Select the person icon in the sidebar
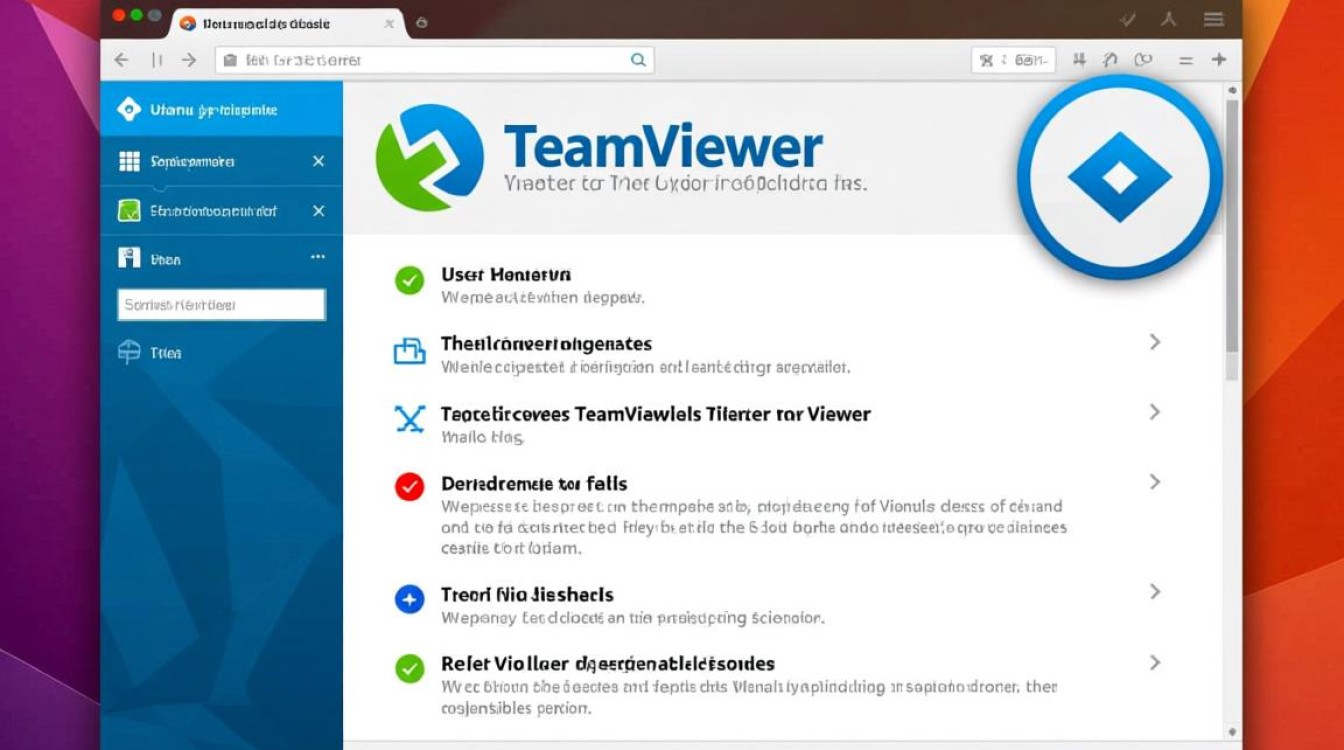This screenshot has width=1344, height=750. 127,258
